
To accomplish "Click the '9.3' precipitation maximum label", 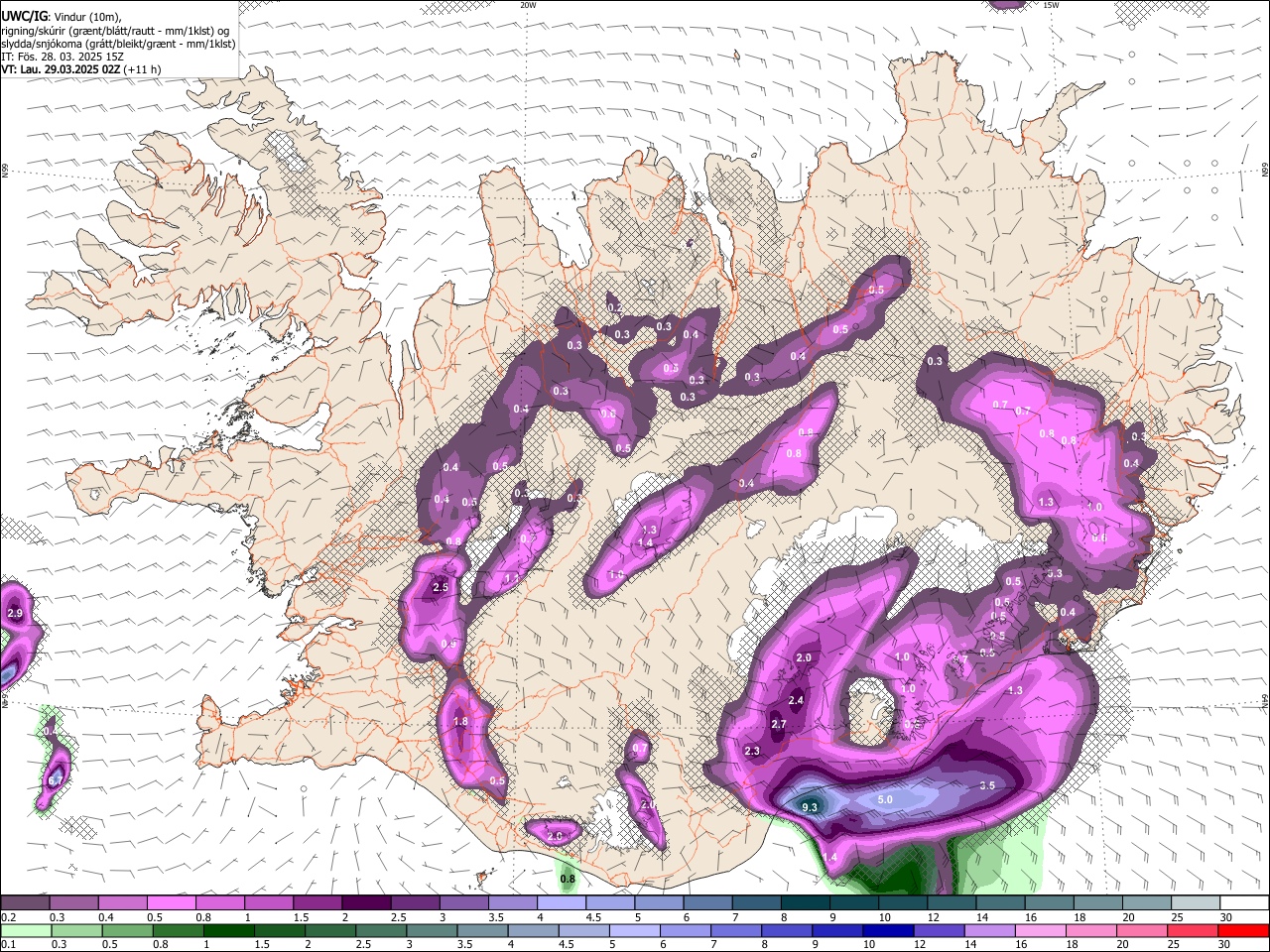I will [810, 807].
